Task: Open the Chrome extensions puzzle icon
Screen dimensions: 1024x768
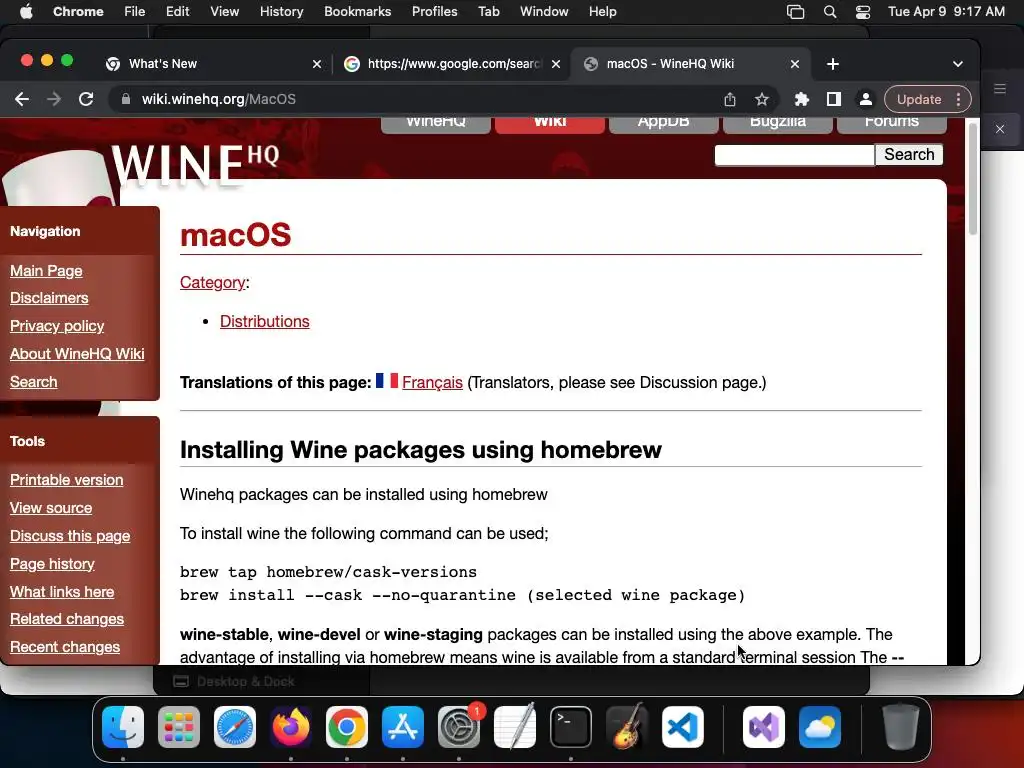Action: coord(801,99)
